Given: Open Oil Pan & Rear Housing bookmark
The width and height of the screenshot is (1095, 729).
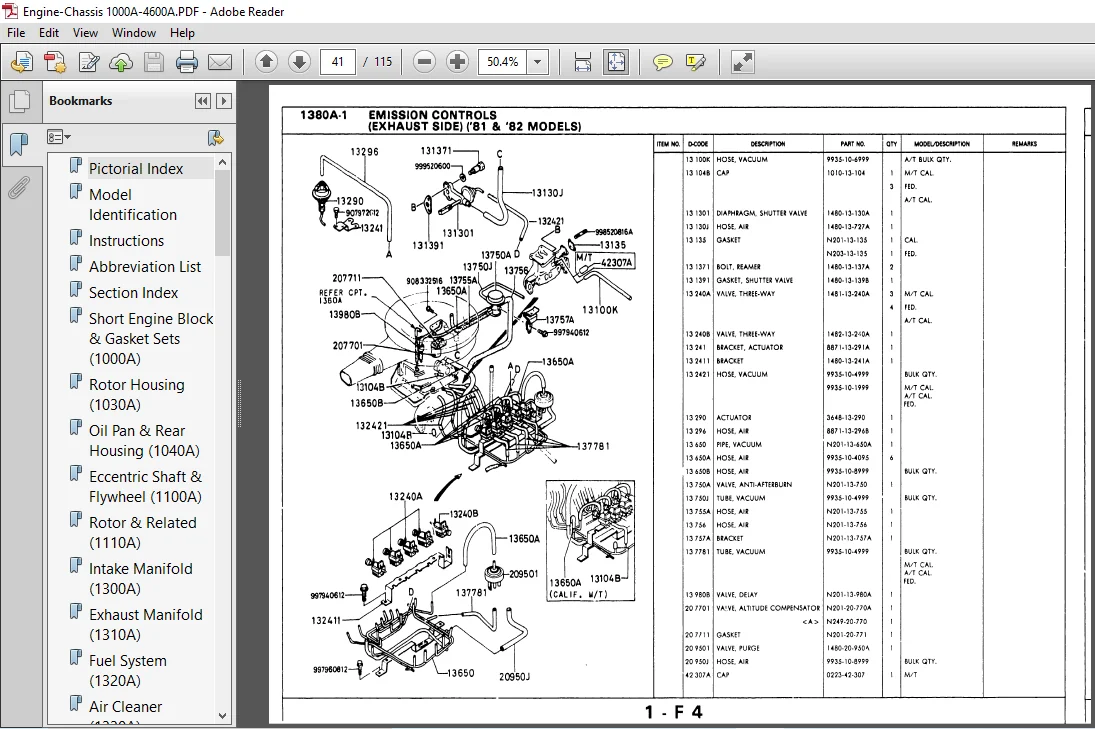Looking at the screenshot, I should point(144,441).
